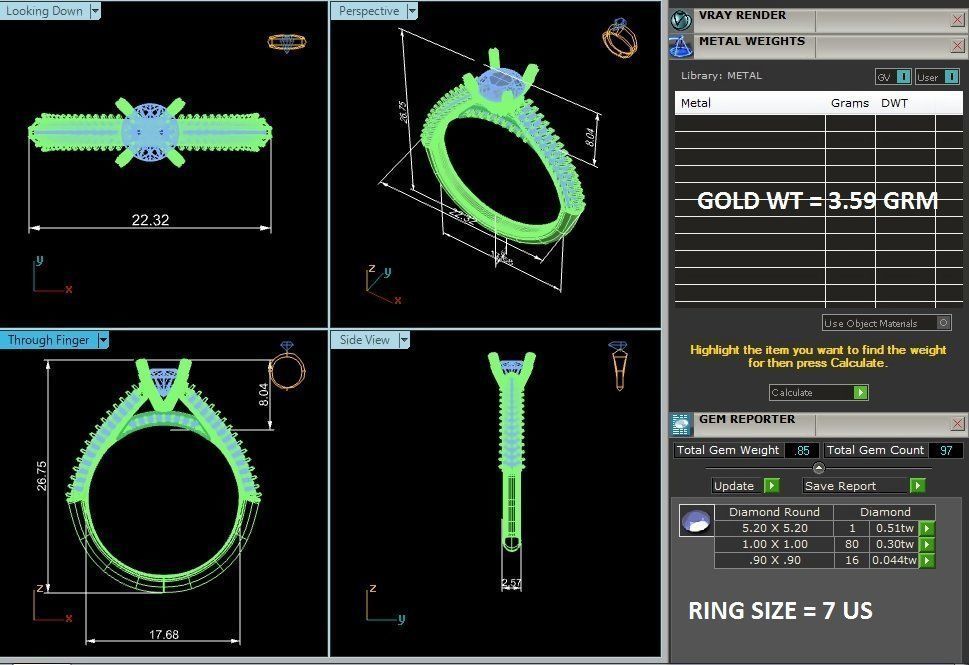The image size is (969, 665).
Task: Select the Side View viewport label
Action: coord(365,340)
